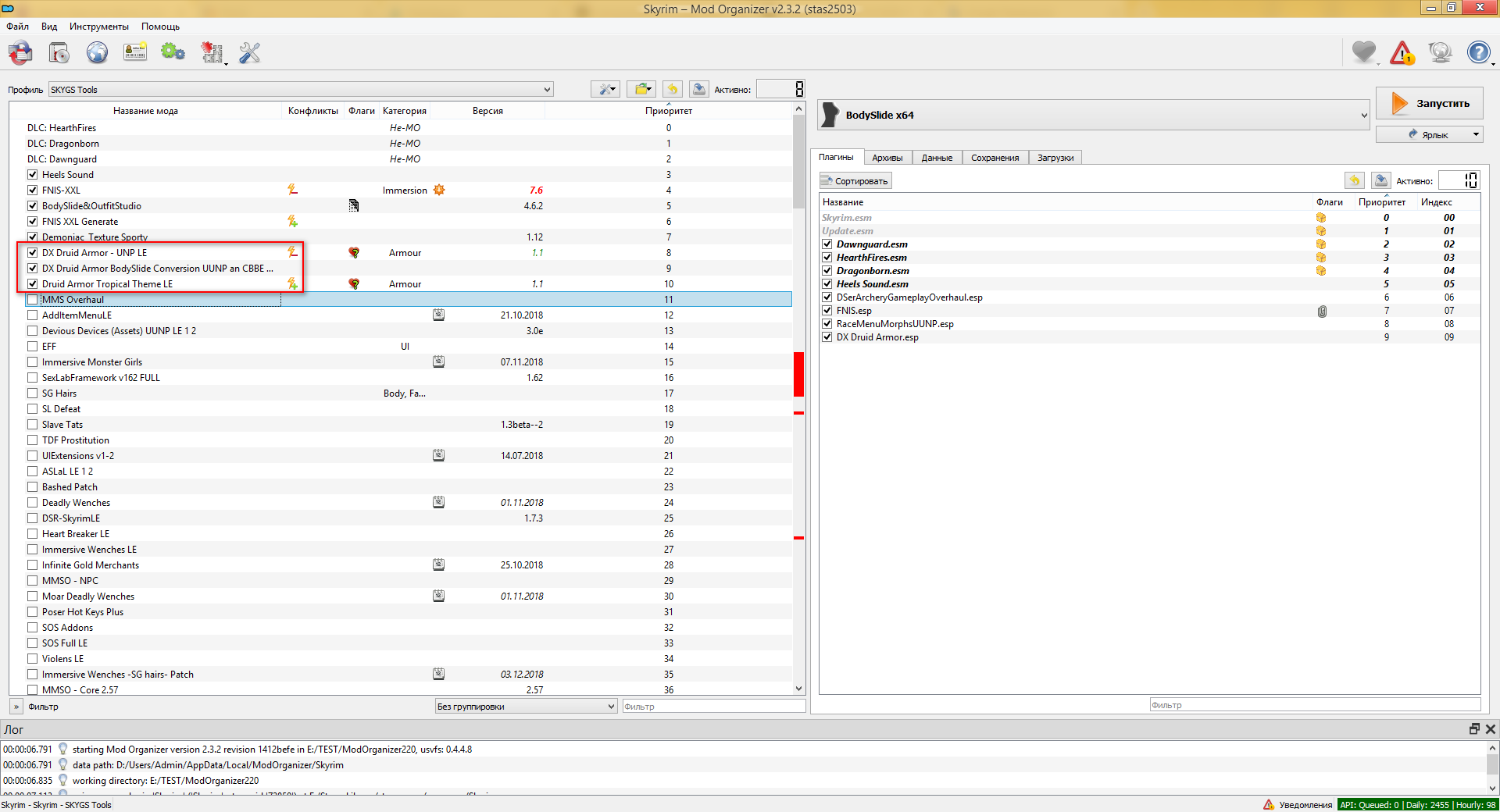
Task: Click the category icon next to Immersion
Action: click(439, 190)
